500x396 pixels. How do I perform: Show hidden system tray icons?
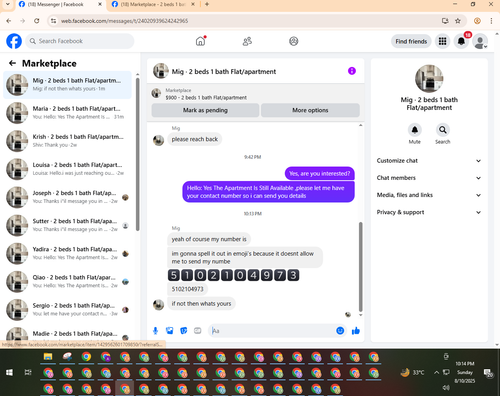tap(436, 372)
